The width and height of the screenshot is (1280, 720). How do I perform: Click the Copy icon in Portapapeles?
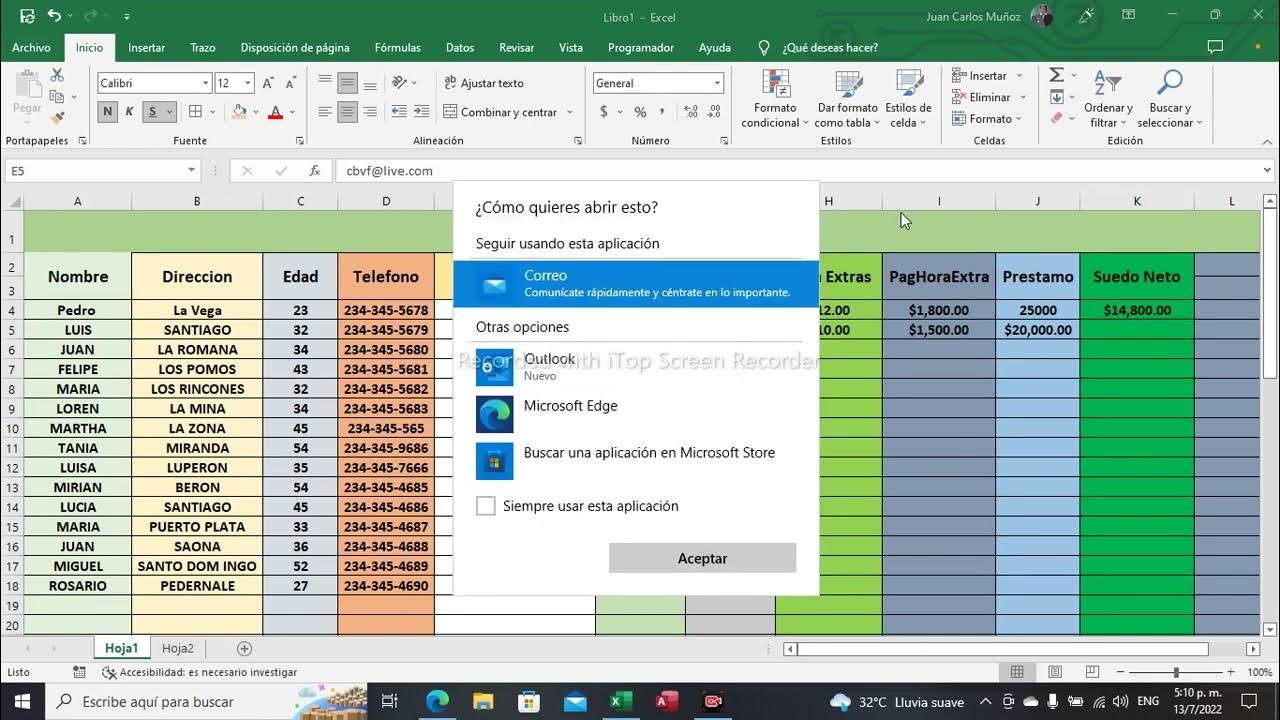(57, 97)
